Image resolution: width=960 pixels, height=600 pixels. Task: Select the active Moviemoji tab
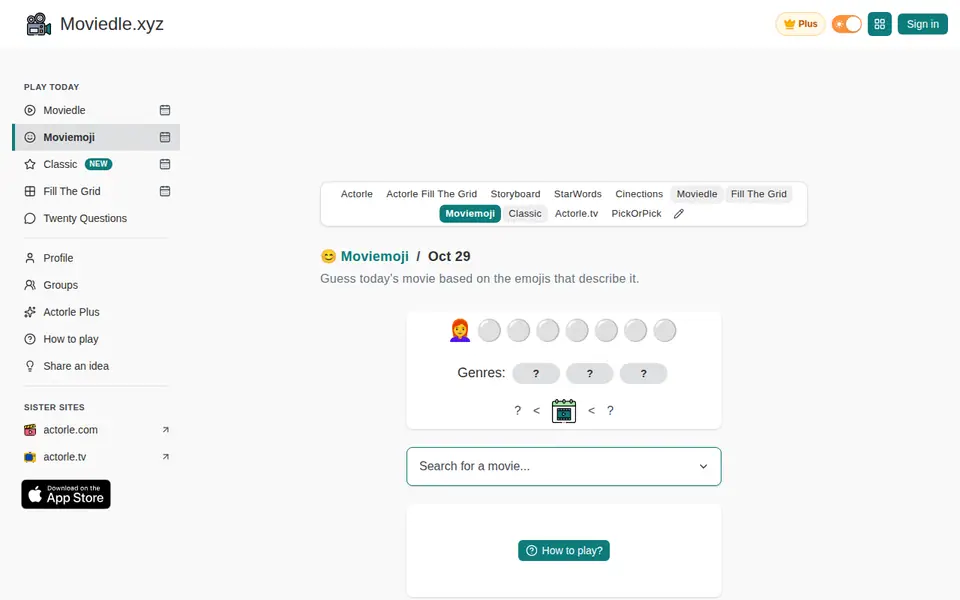point(470,214)
